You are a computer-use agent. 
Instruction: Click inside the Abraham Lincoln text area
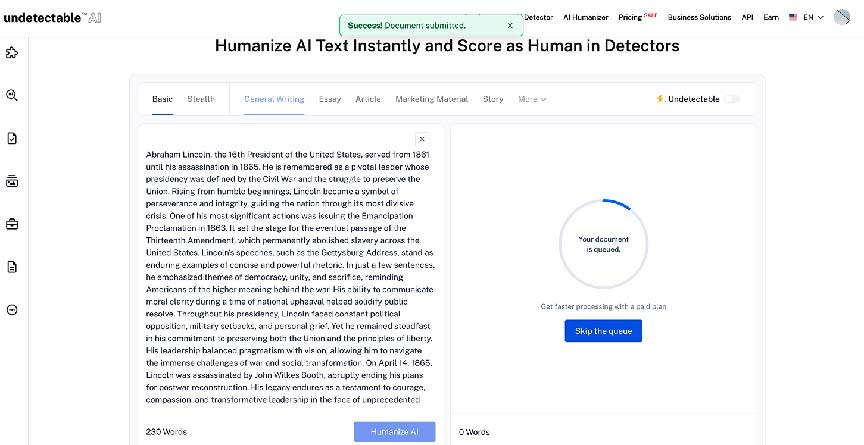290,277
